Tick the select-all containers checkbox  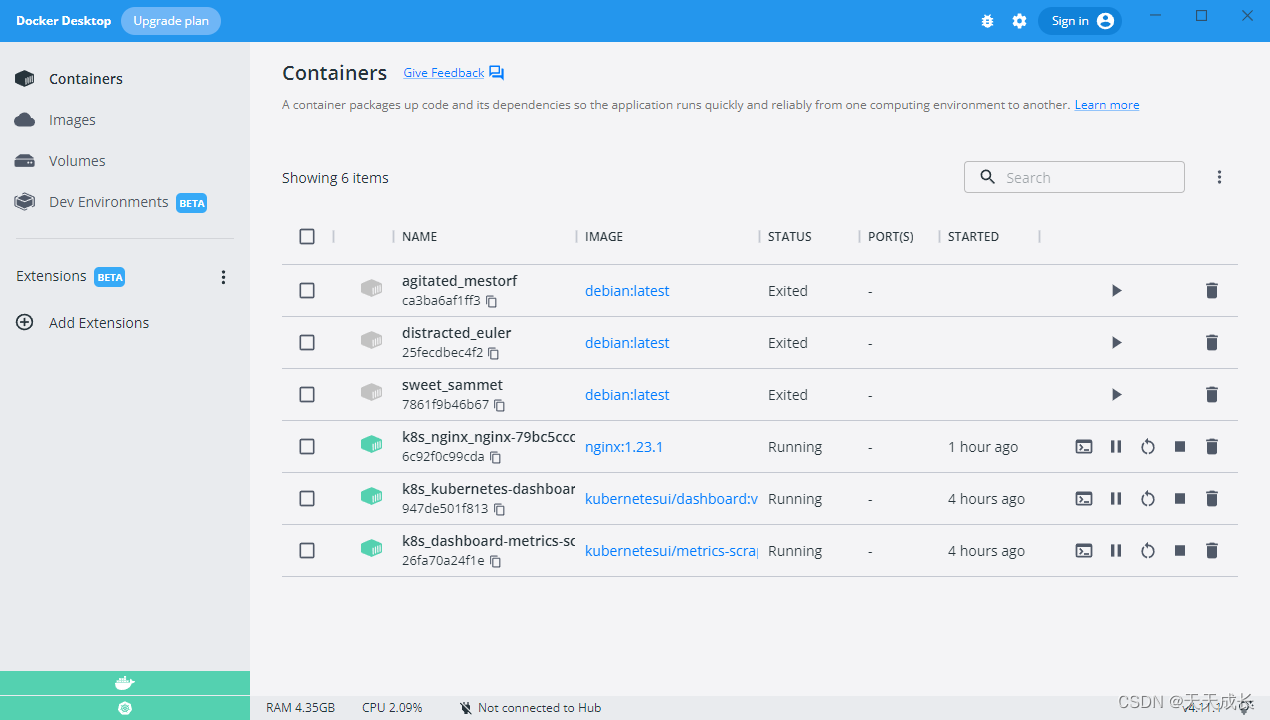tap(307, 237)
